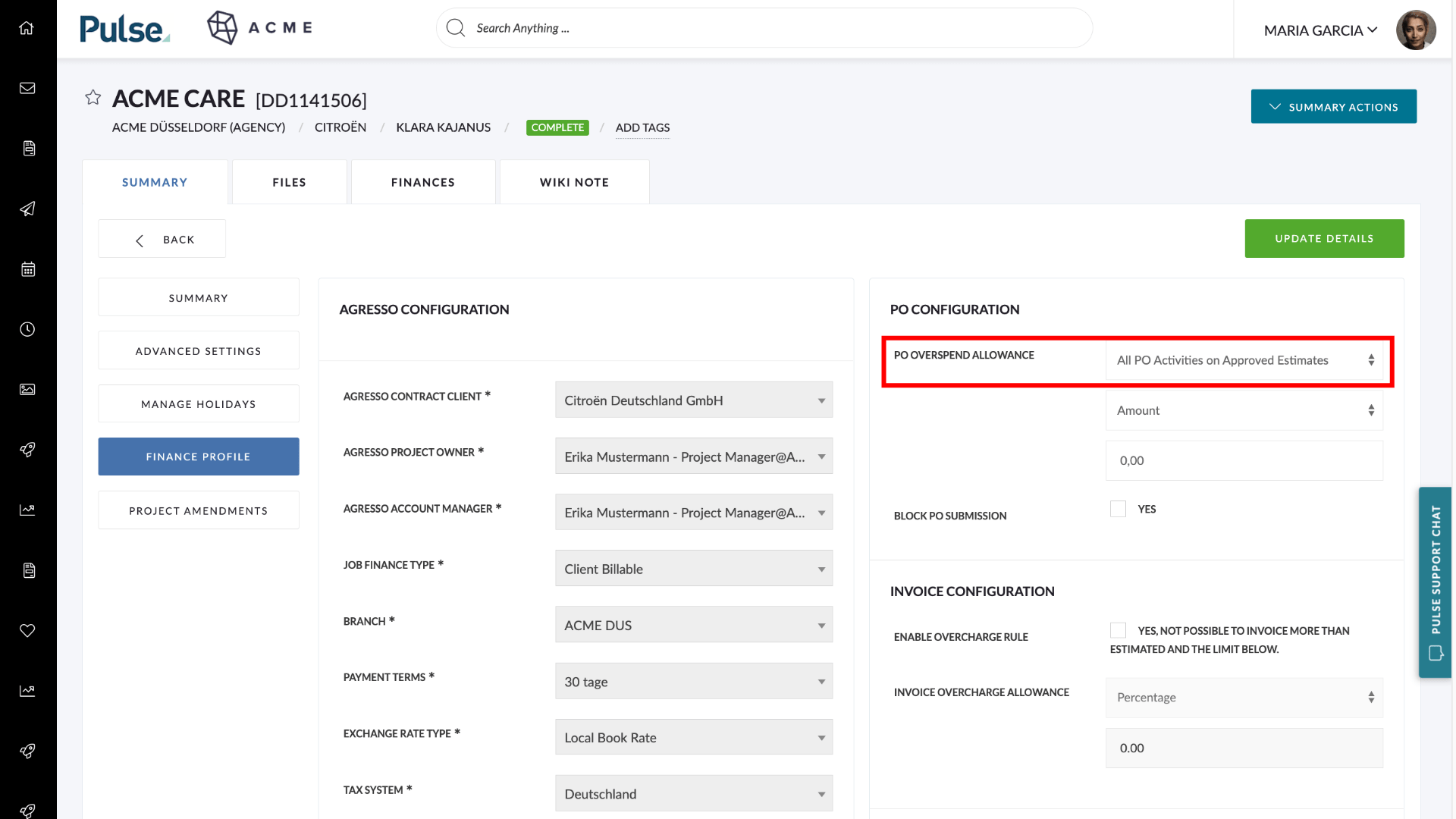Open the Agresso Project Owner dropdown

click(694, 456)
